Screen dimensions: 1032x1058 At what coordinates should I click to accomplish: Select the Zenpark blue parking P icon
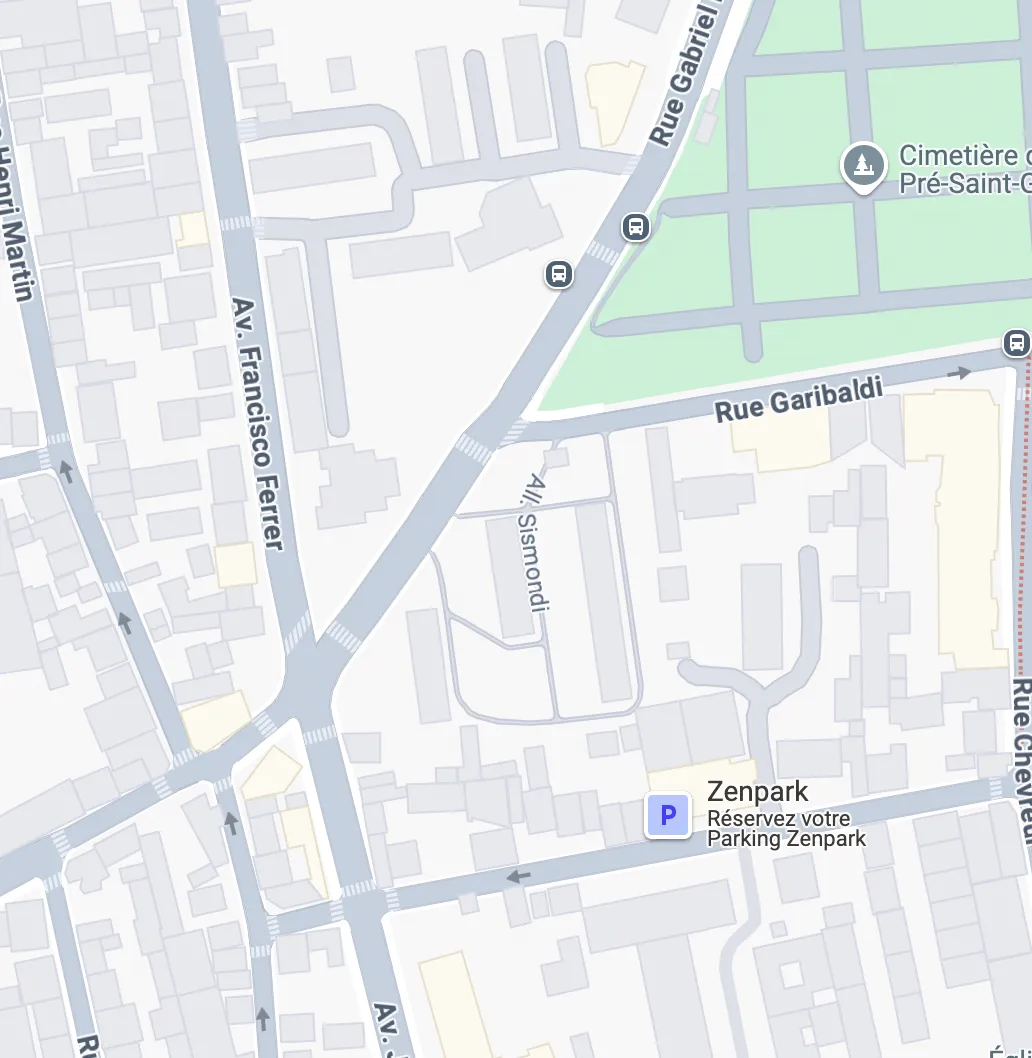tap(668, 815)
